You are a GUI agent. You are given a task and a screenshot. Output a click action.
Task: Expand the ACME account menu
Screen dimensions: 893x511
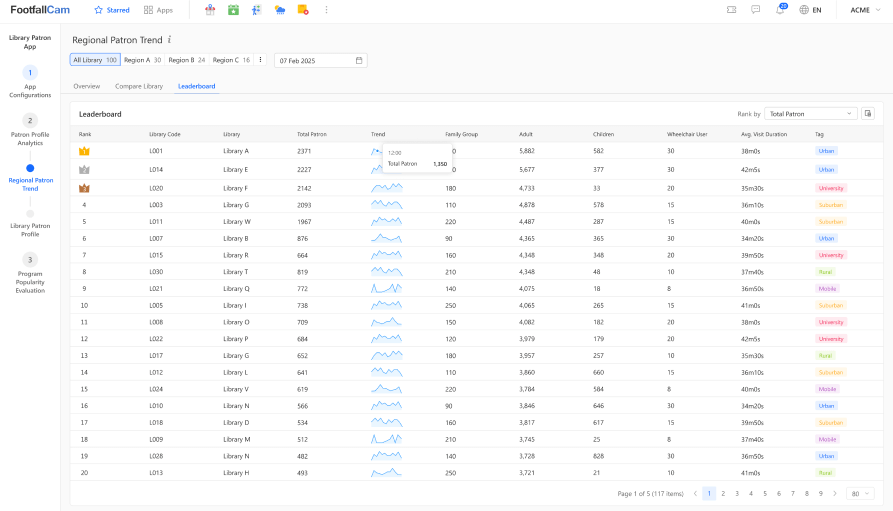(x=865, y=10)
